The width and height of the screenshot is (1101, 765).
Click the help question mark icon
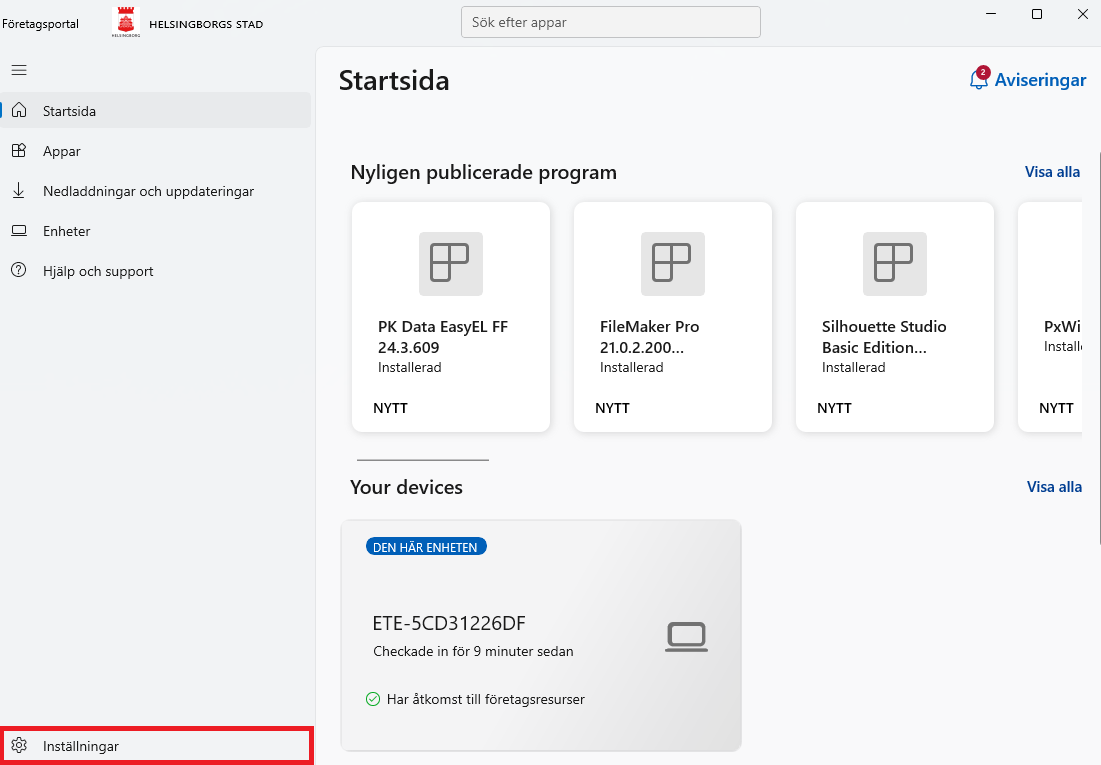(x=19, y=270)
